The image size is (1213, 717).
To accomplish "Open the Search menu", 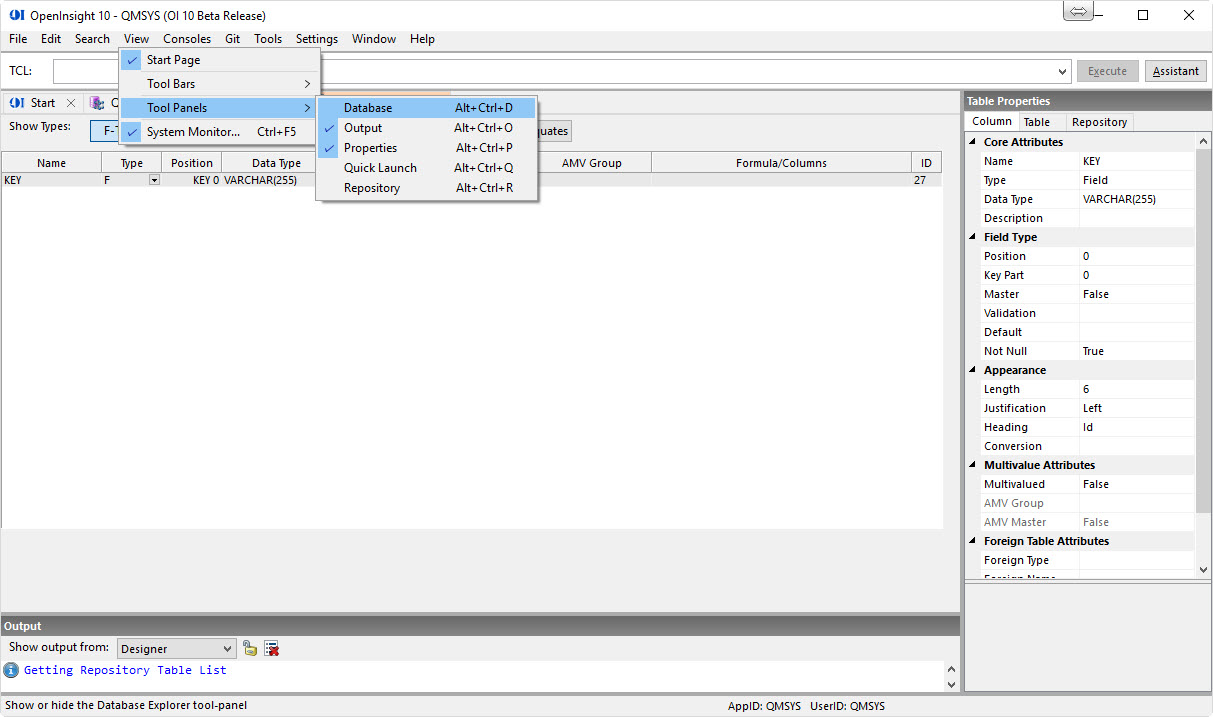I will (92, 39).
